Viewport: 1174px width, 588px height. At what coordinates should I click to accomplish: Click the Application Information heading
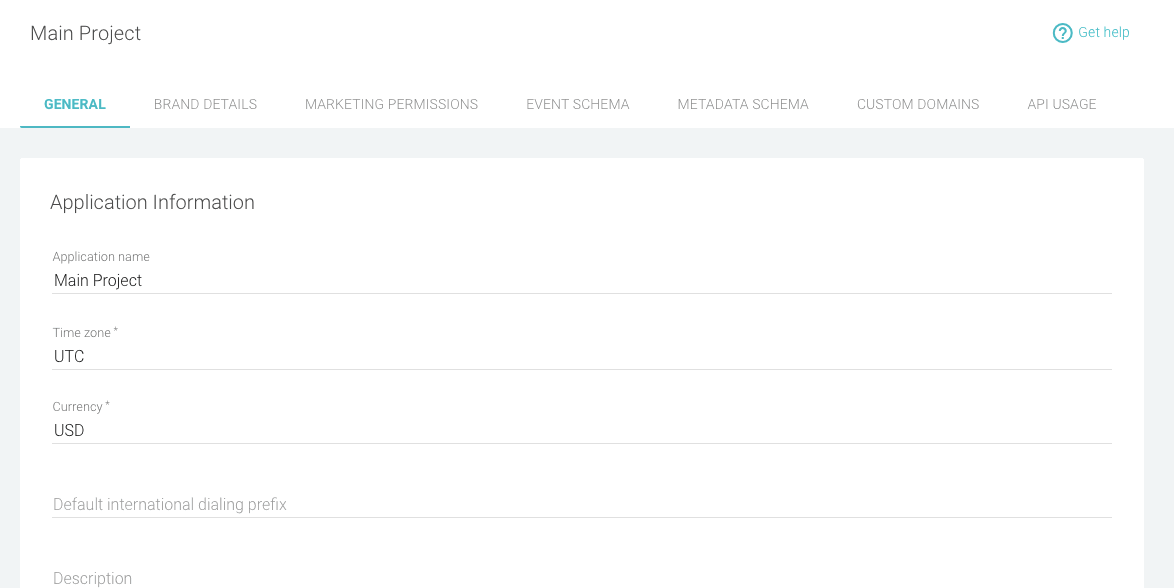click(x=153, y=202)
